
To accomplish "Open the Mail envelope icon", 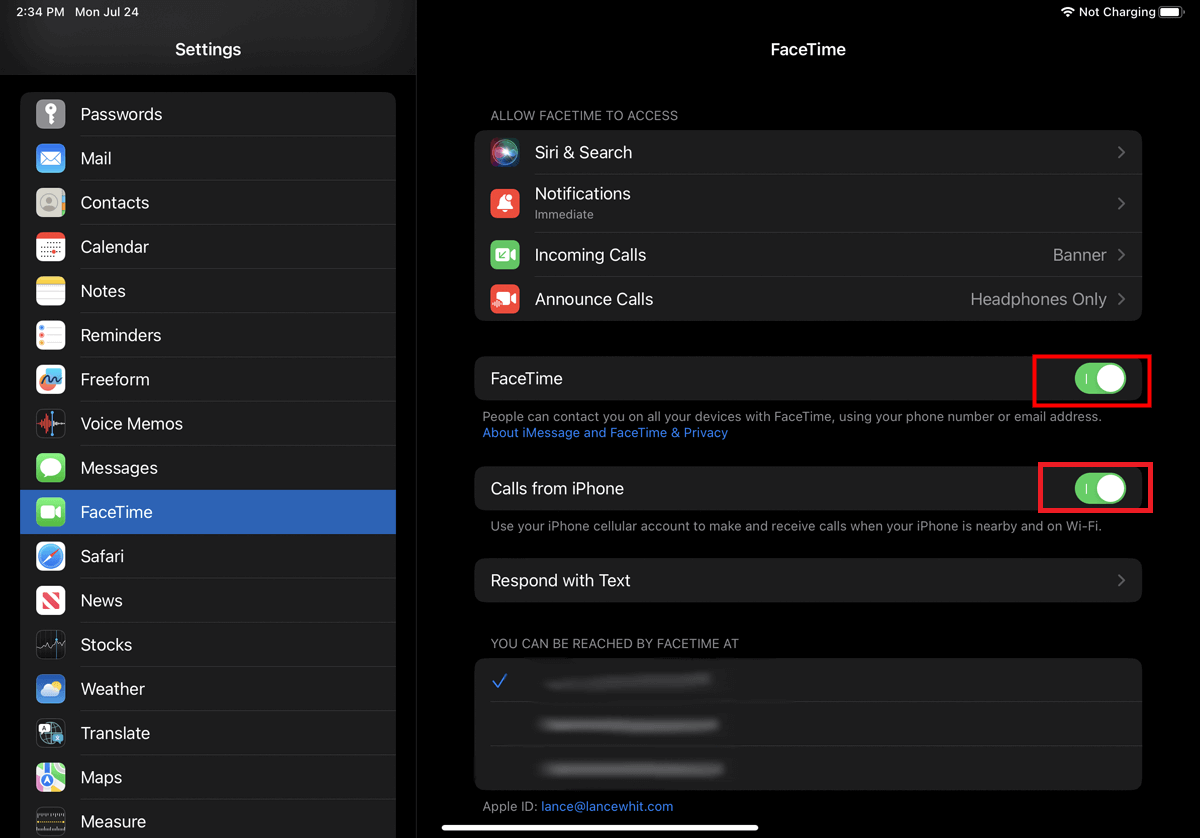I will tap(51, 158).
